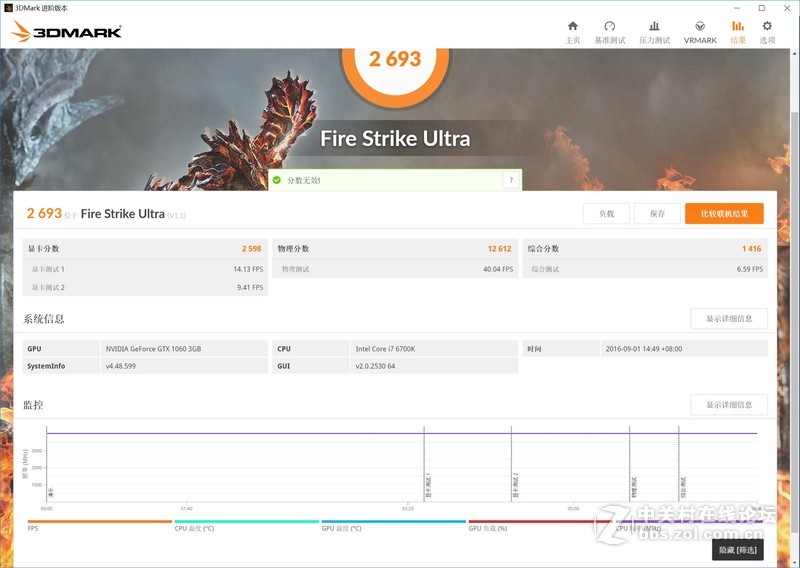Click the green checkmark beside 分数无效

(277, 180)
